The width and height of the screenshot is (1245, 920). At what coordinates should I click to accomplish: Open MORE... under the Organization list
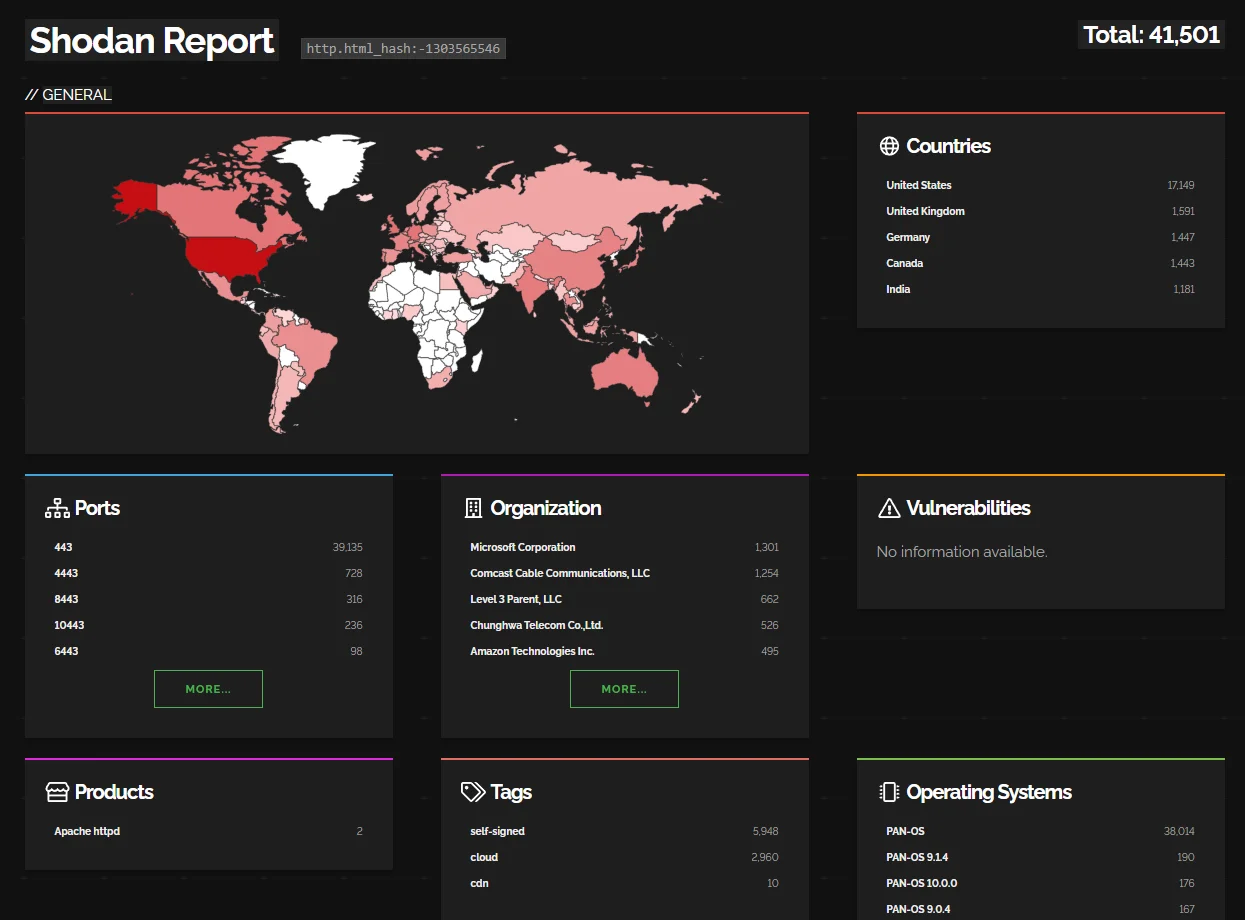[x=624, y=689]
